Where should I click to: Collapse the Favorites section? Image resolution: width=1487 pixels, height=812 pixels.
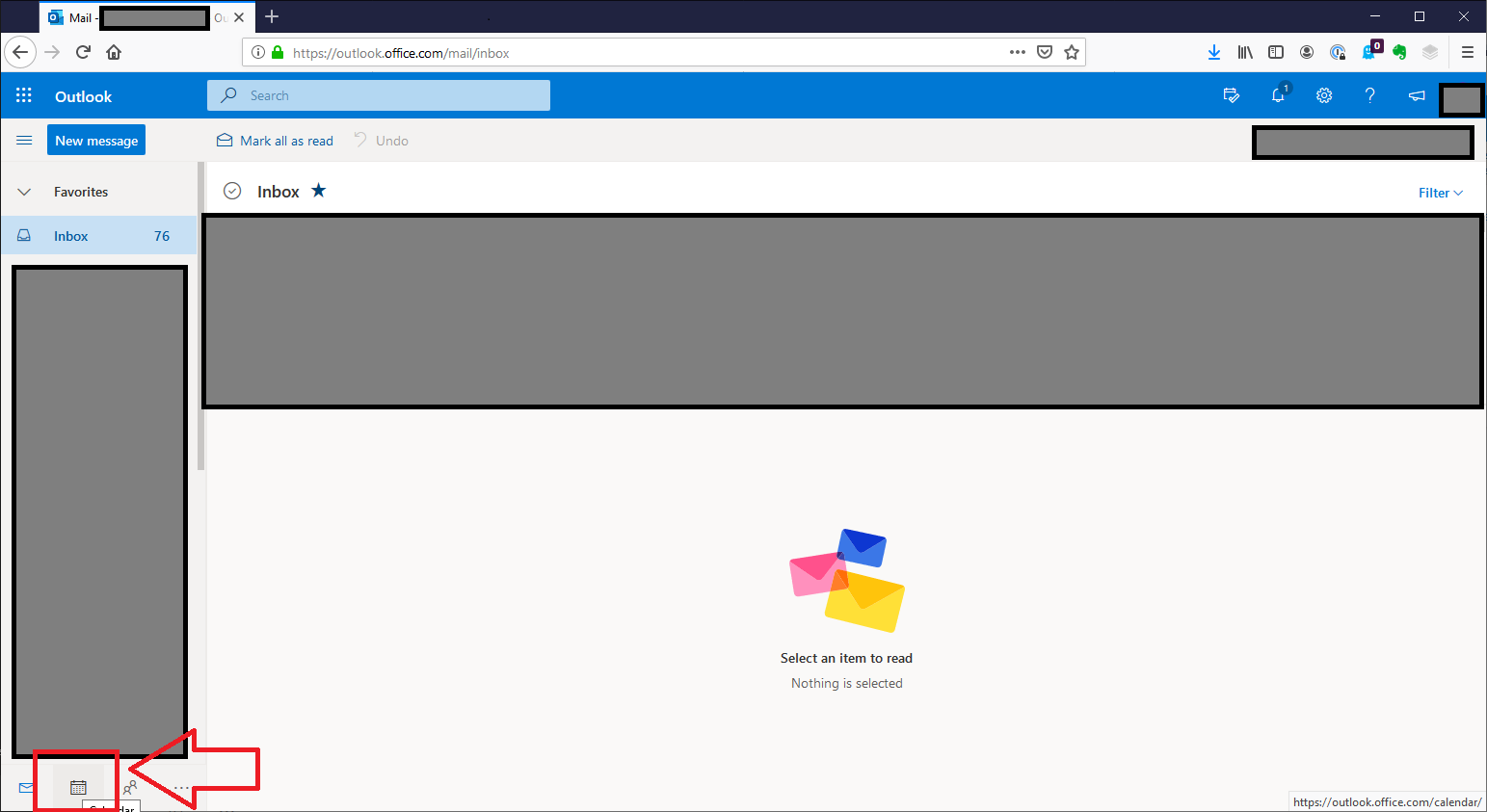point(24,192)
